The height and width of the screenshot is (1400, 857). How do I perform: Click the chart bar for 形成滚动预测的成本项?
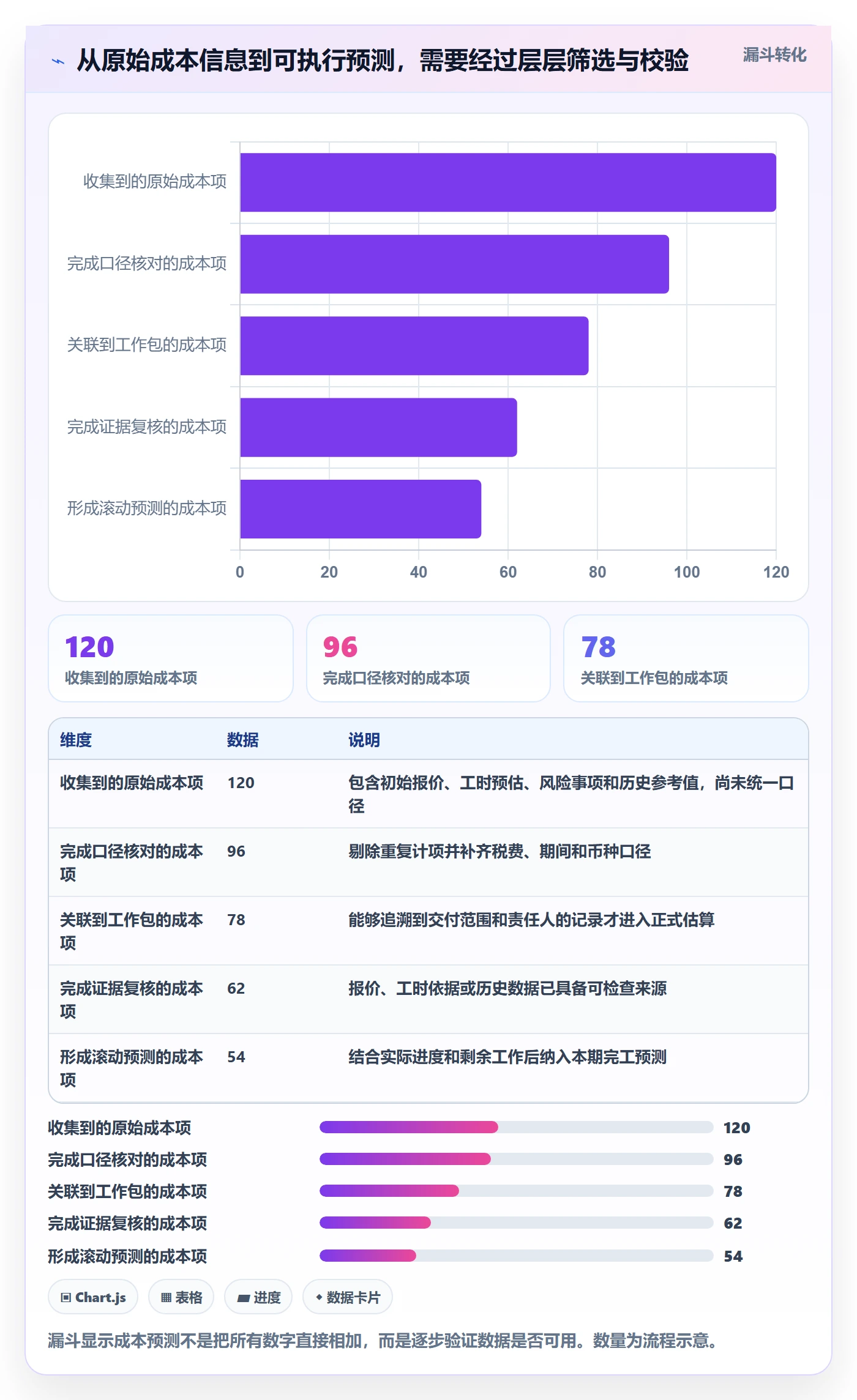(361, 509)
